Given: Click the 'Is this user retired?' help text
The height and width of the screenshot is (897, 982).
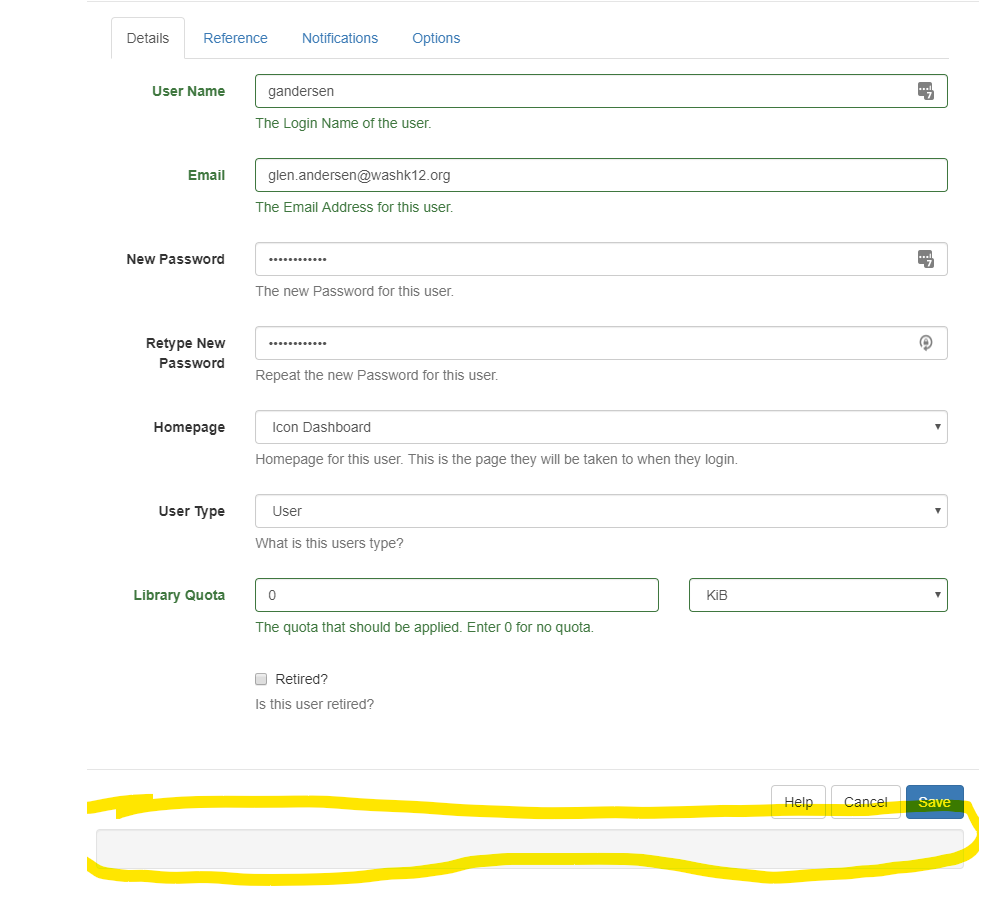Looking at the screenshot, I should 314,704.
